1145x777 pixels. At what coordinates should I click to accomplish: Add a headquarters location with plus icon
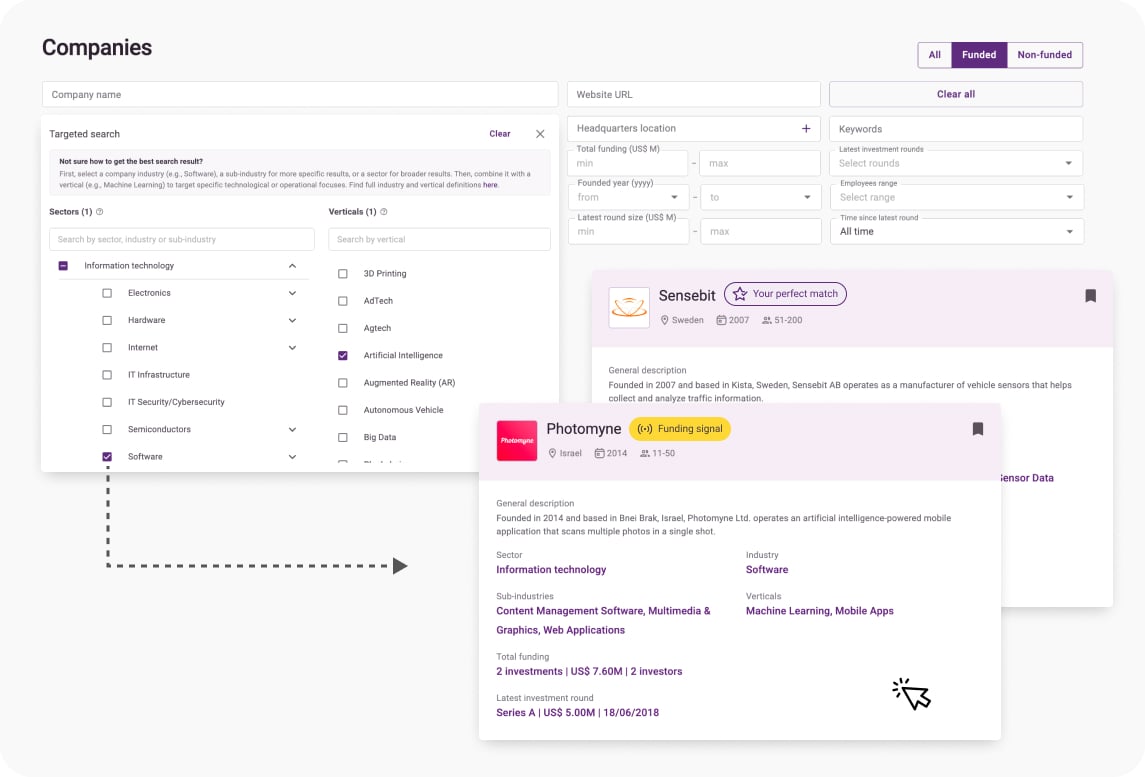[x=805, y=129]
